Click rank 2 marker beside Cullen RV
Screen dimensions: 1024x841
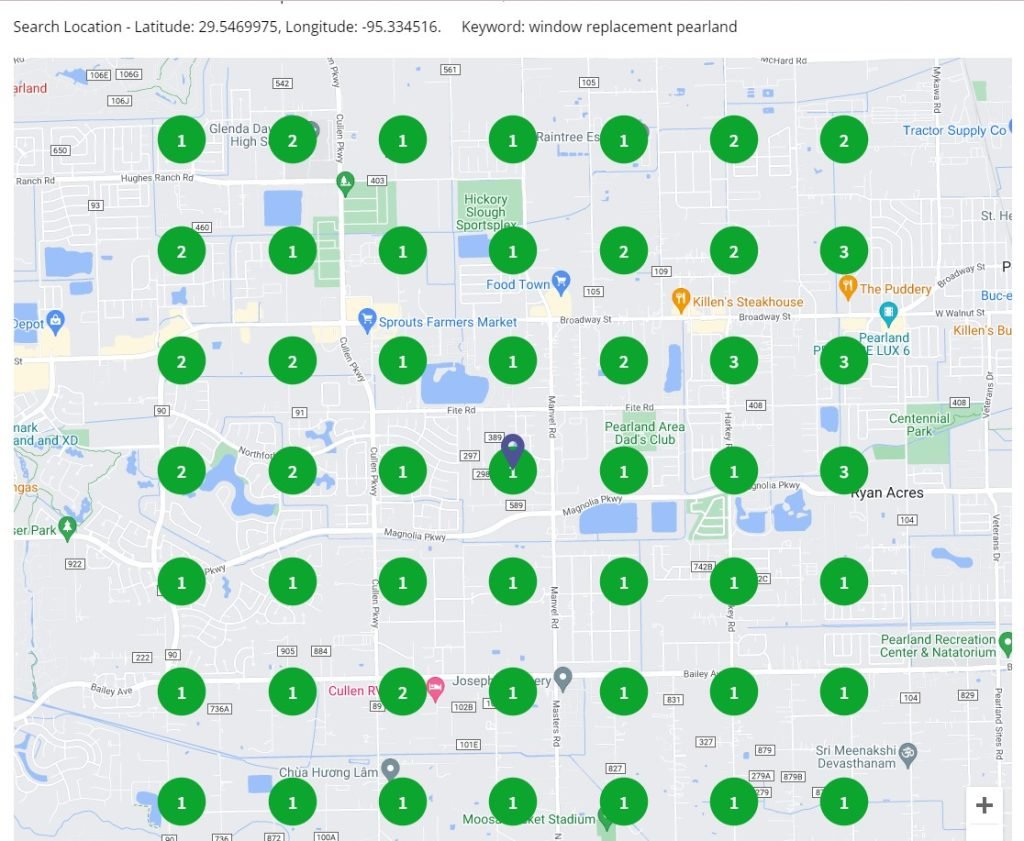tap(403, 691)
